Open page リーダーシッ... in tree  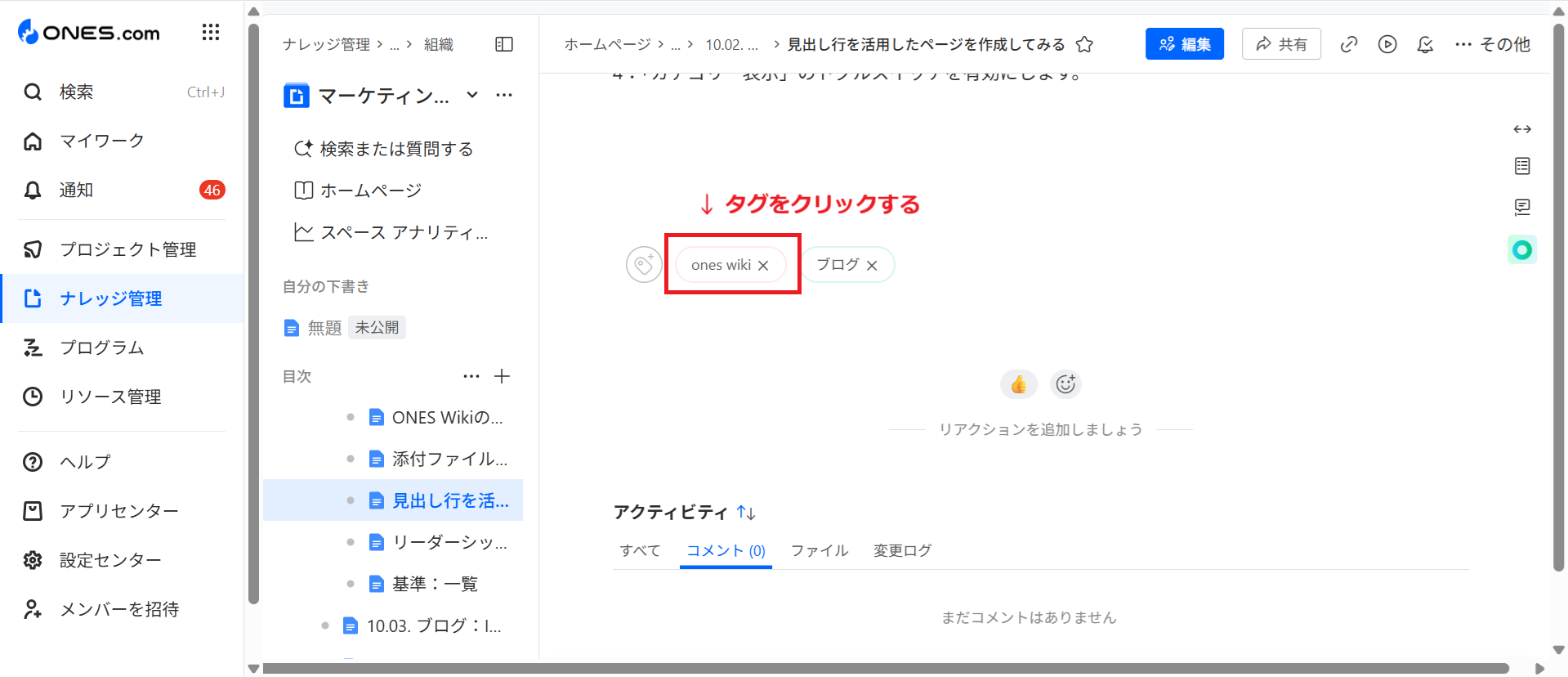[x=439, y=542]
